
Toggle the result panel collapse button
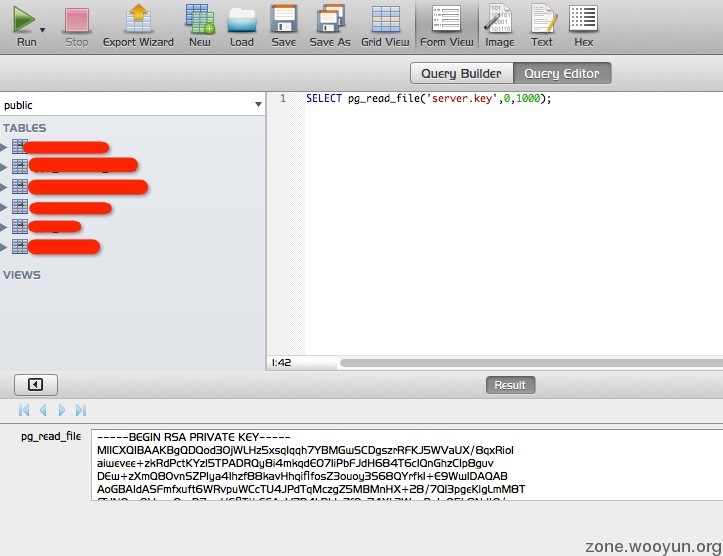[x=35, y=384]
